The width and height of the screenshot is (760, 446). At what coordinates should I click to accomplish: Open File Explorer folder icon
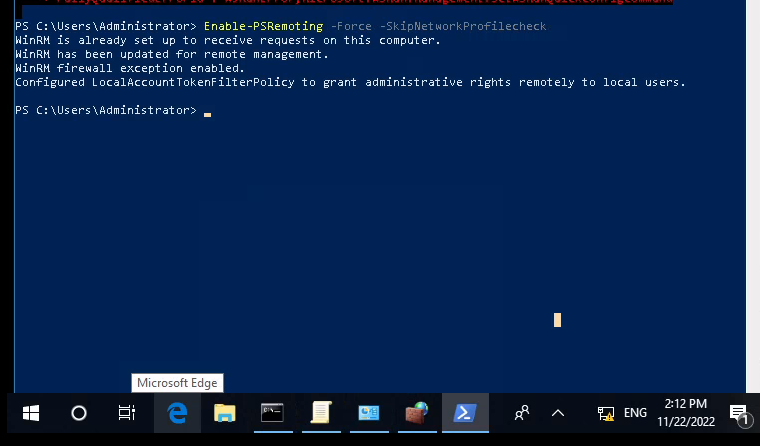[x=225, y=413]
